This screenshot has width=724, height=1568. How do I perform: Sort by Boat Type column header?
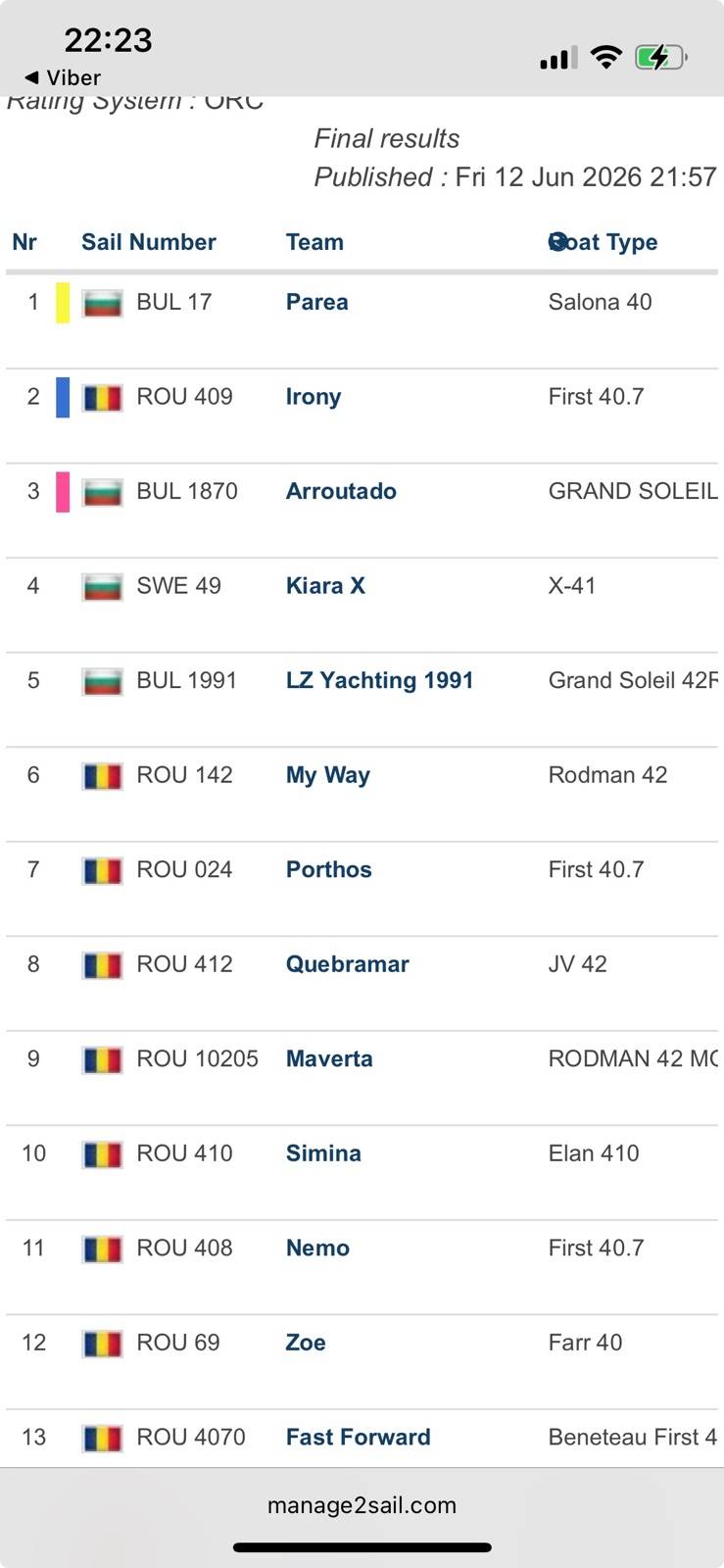click(x=603, y=242)
